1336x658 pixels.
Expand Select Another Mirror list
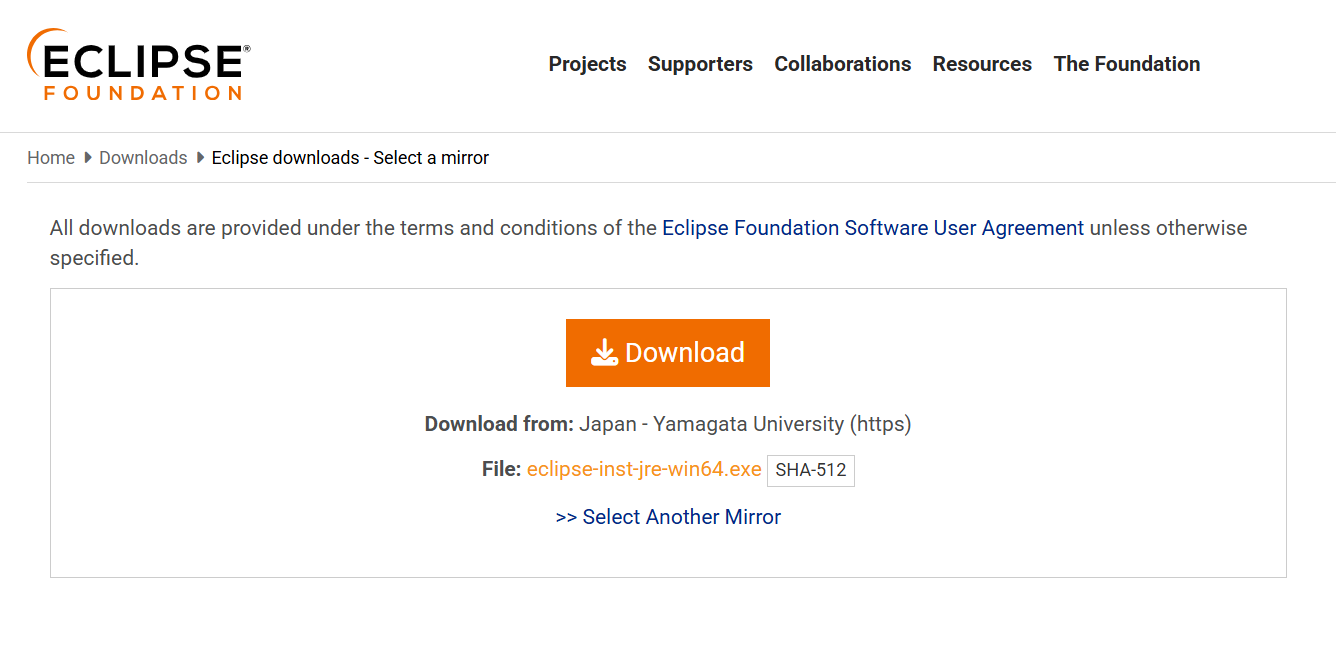[x=668, y=517]
